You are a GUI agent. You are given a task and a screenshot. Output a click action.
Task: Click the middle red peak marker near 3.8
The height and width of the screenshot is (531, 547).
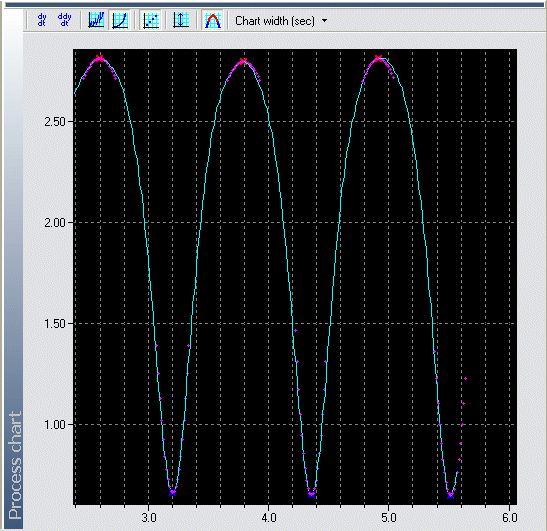[x=243, y=61]
